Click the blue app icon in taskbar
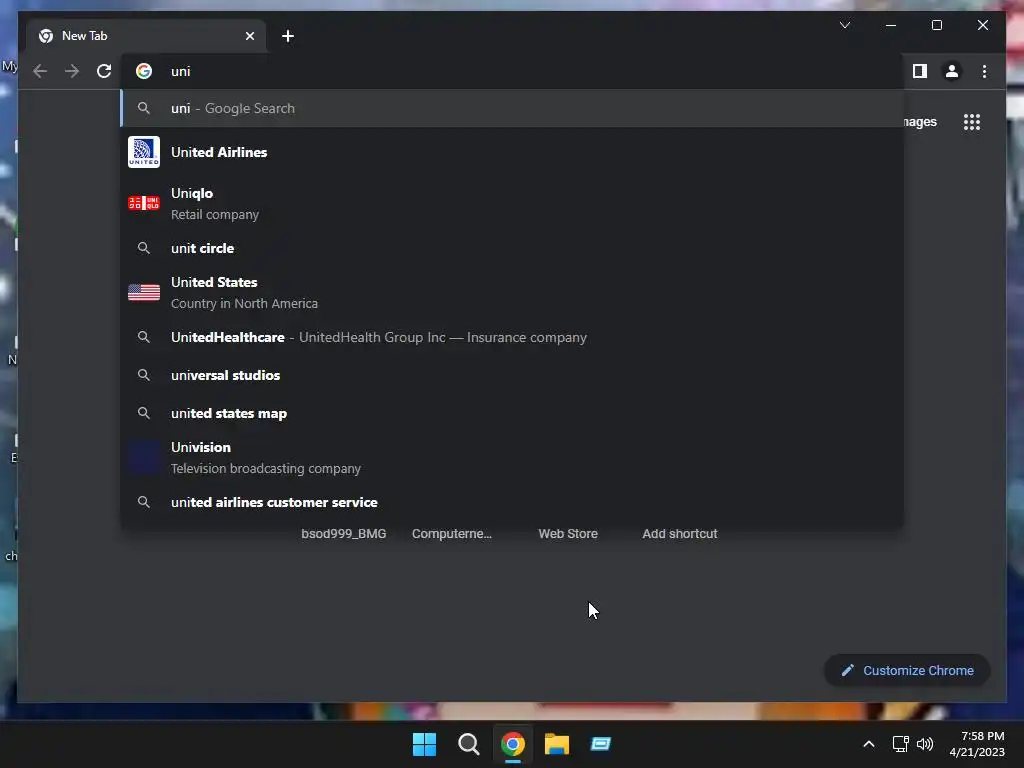 [601, 744]
